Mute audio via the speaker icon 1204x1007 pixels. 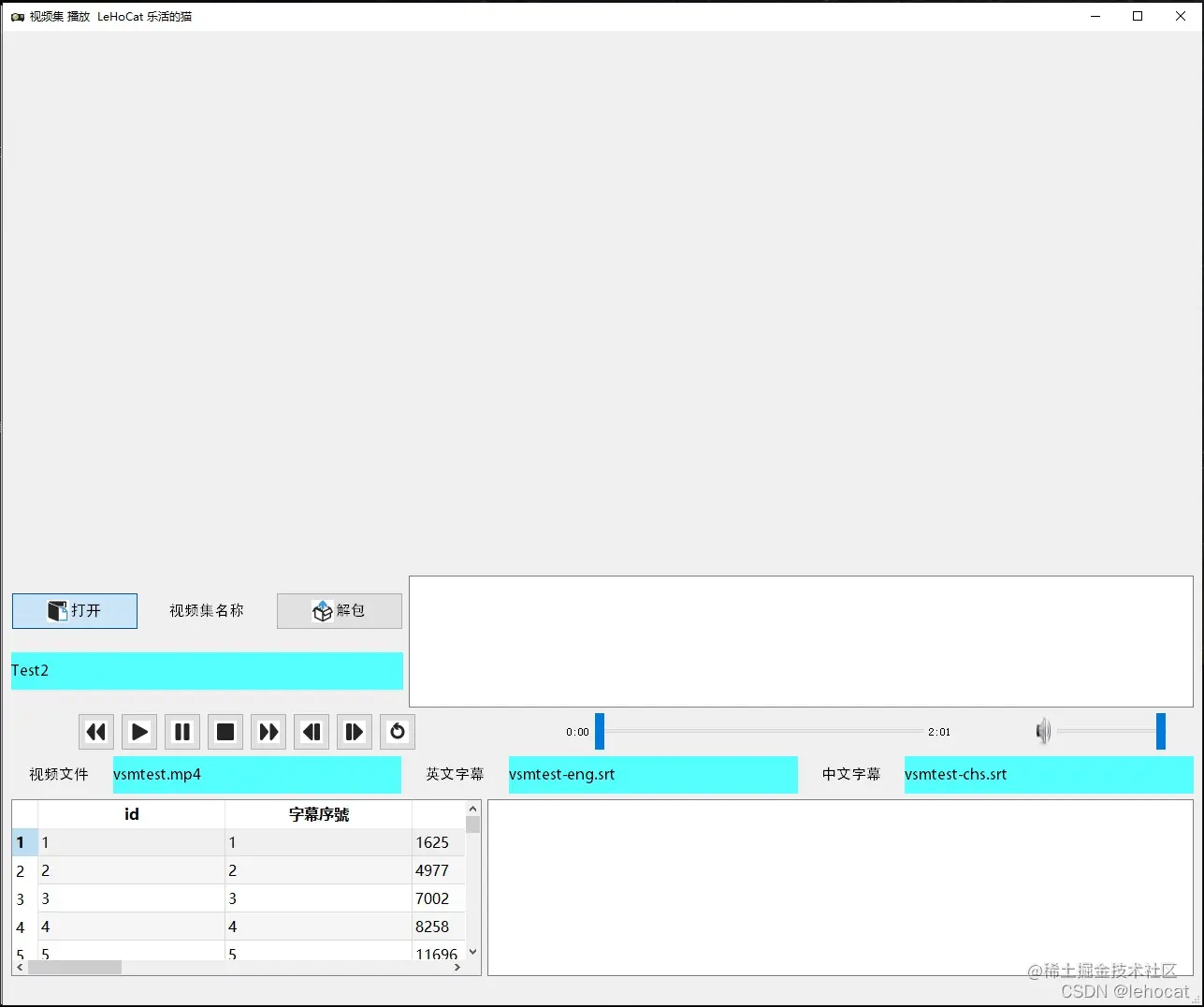[x=1043, y=731]
